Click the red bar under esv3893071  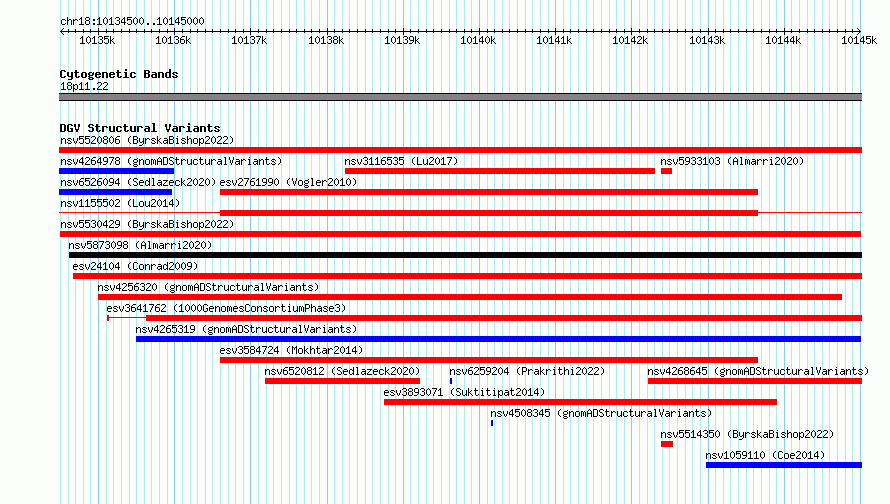580,402
